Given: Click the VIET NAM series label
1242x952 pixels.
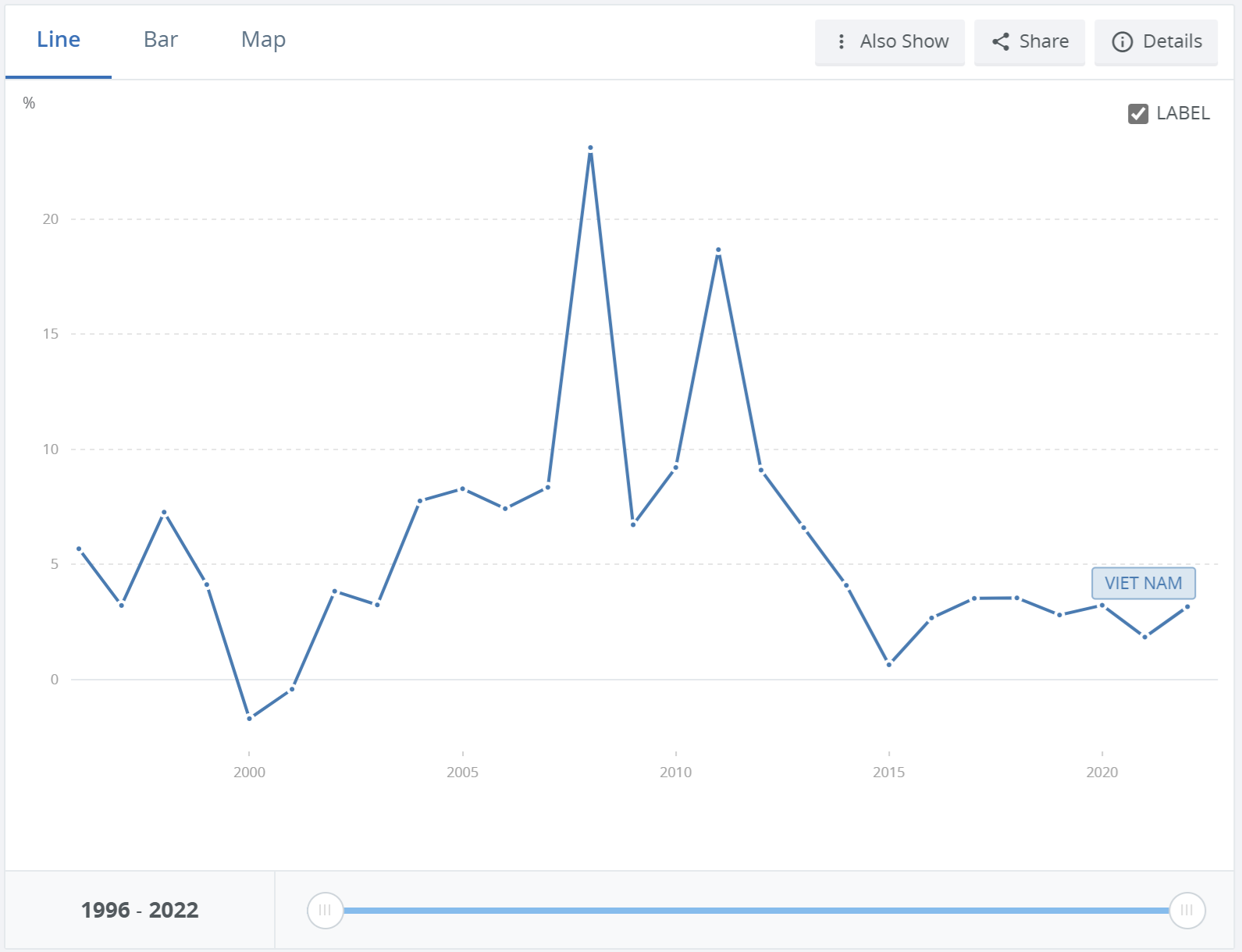Looking at the screenshot, I should click(x=1143, y=583).
